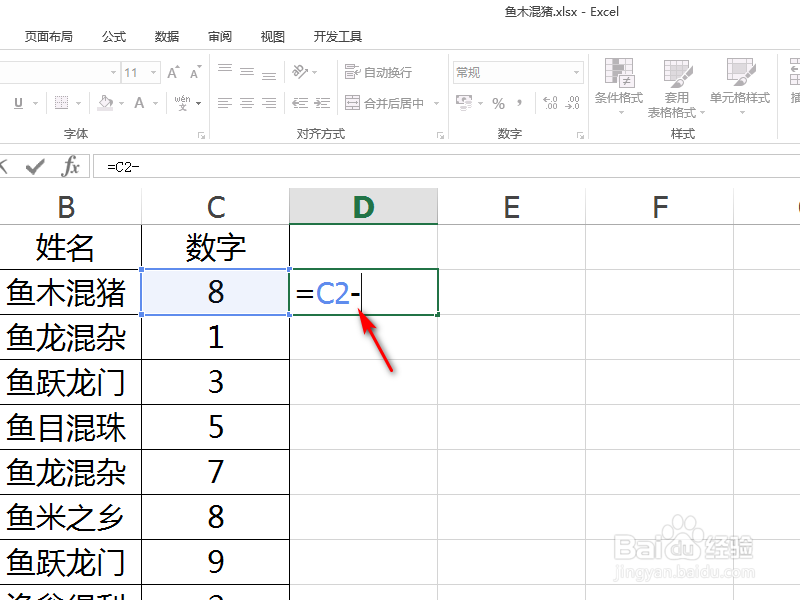Switch to the 开发工具 tab
Screen dimensions: 800x600
[x=337, y=37]
